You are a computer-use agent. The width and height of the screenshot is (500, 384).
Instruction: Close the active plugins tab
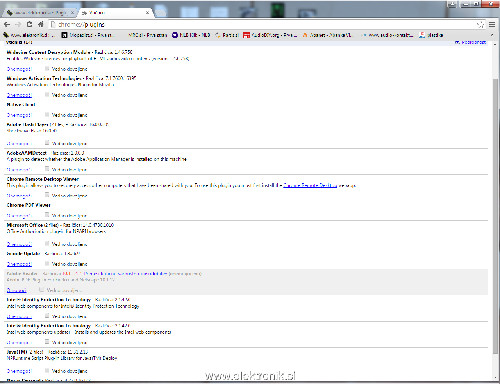pyautogui.click(x=147, y=13)
